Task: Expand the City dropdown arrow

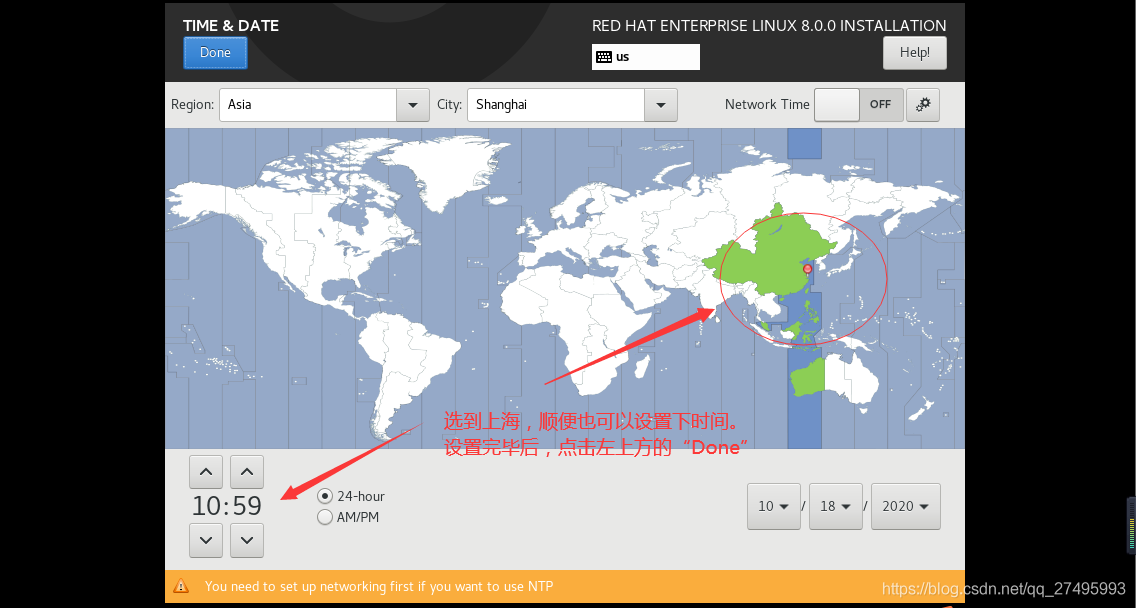Action: click(661, 105)
